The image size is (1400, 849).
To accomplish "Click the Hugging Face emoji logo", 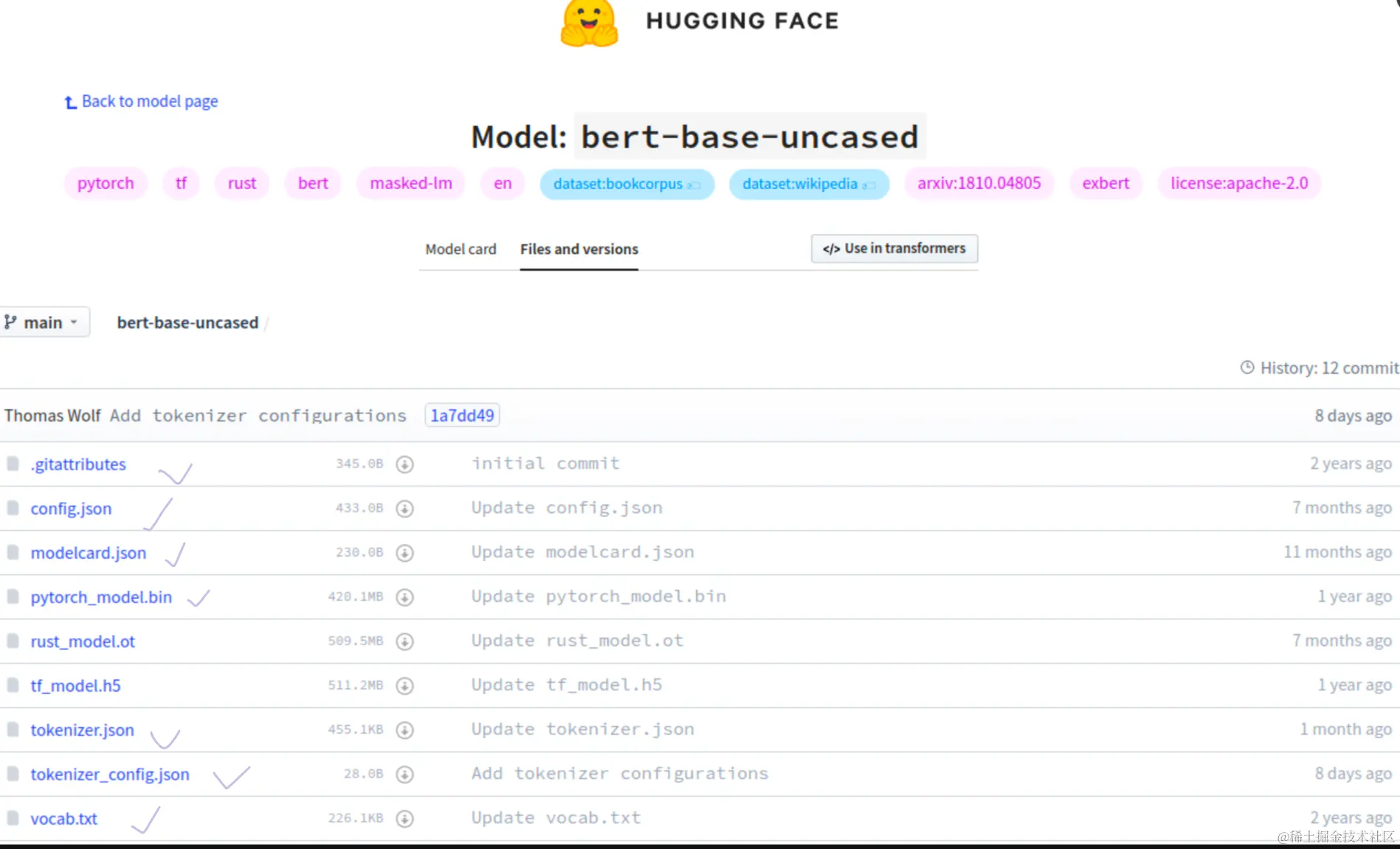I will (x=589, y=24).
